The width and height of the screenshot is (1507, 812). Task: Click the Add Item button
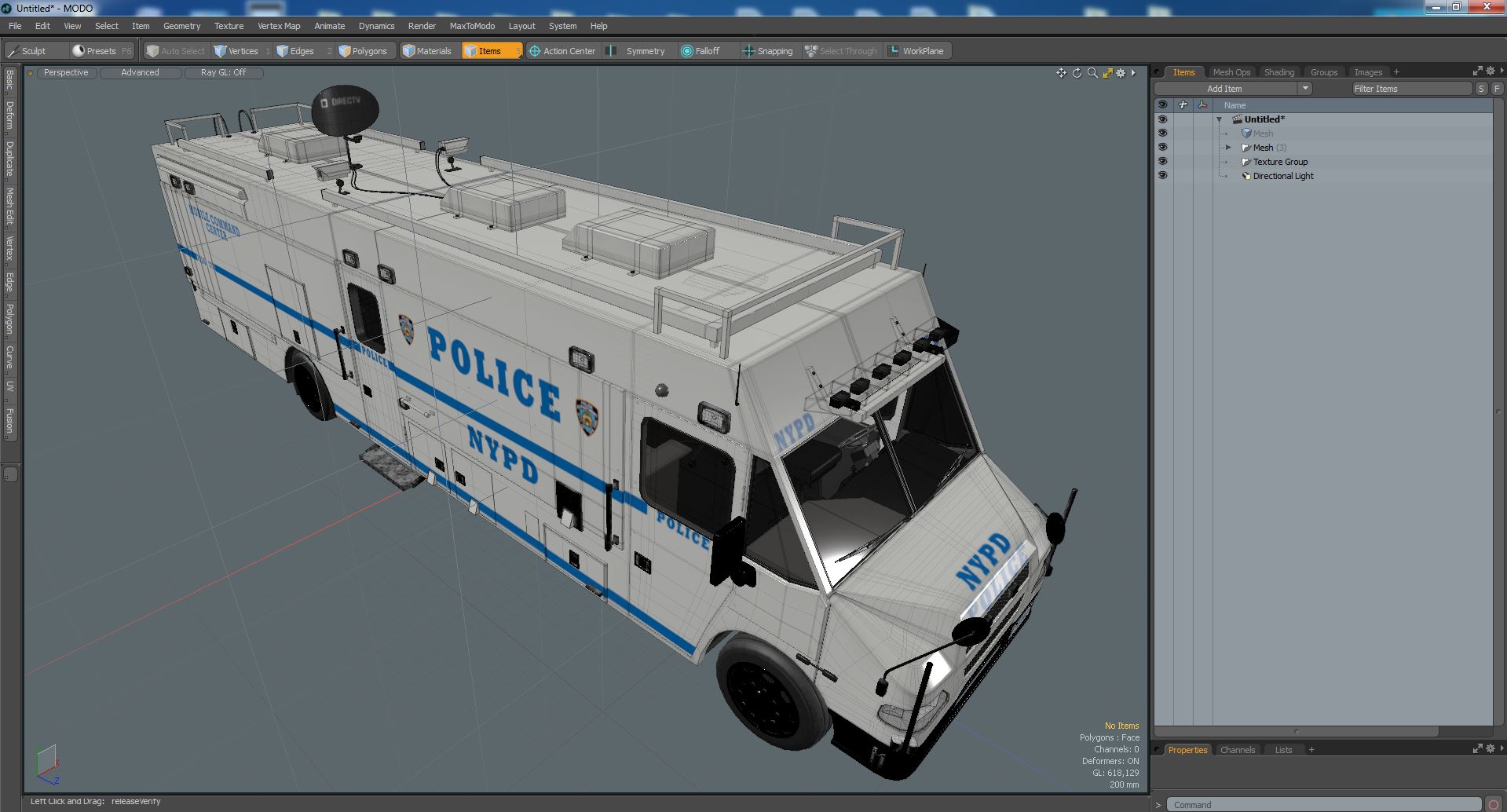point(1224,89)
